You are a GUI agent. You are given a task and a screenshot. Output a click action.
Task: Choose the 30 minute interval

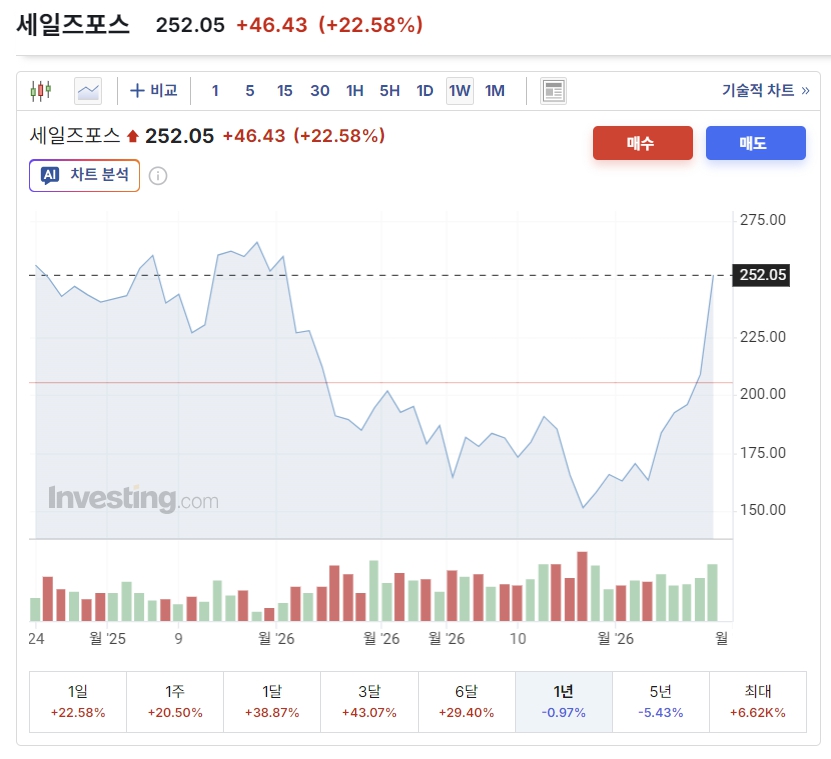click(320, 91)
